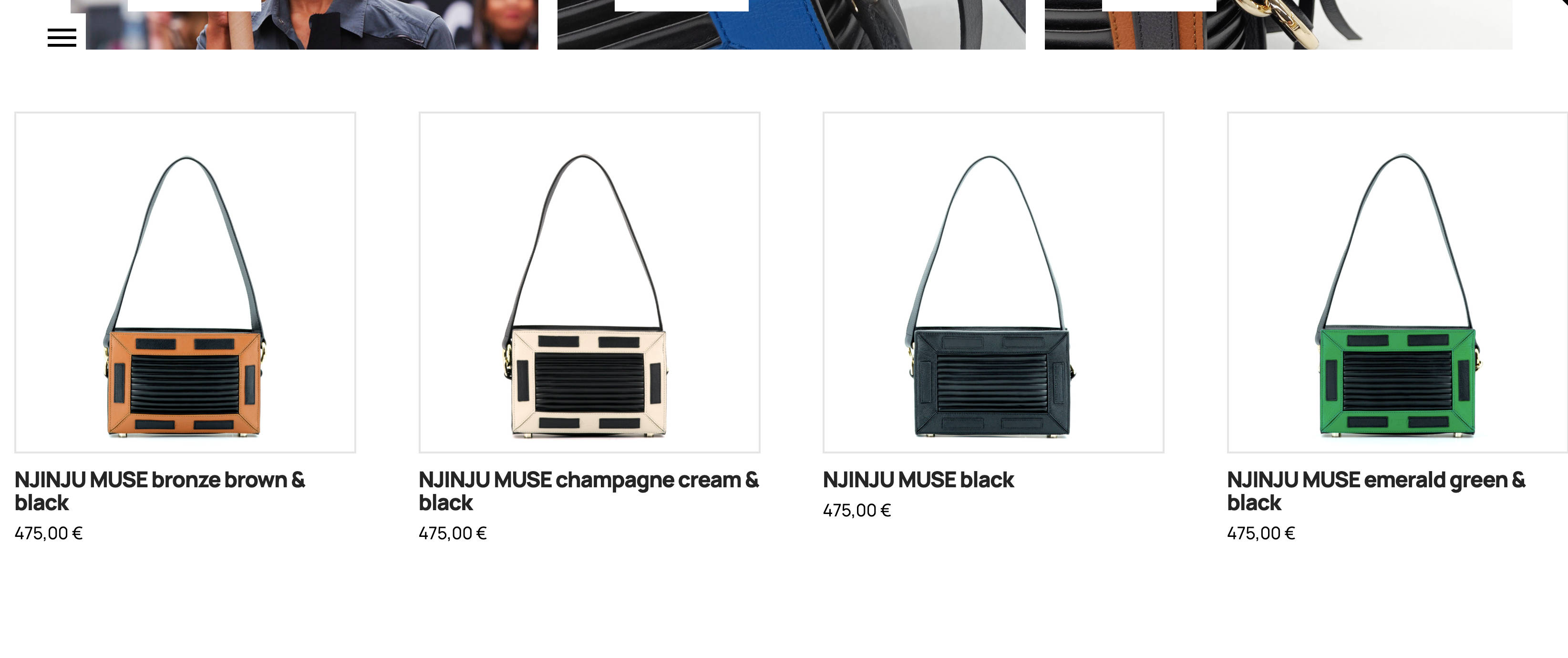
Task: Click title NJINJU MUSE emerald green & black
Action: click(x=1376, y=491)
